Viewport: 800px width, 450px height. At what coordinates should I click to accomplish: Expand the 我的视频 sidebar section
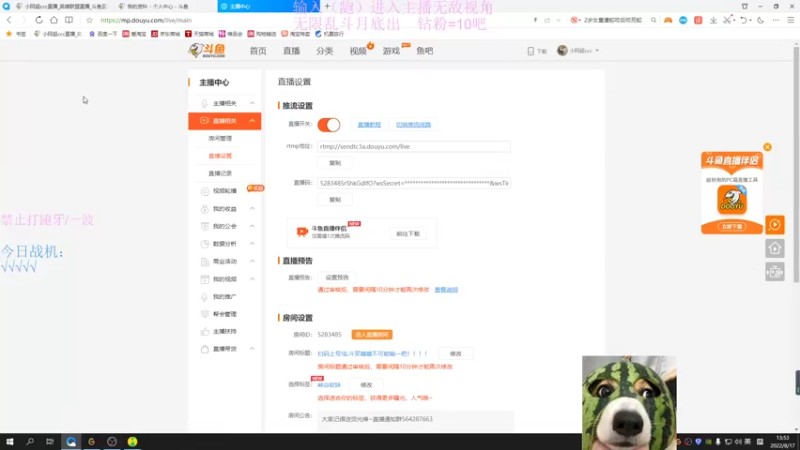(x=252, y=279)
